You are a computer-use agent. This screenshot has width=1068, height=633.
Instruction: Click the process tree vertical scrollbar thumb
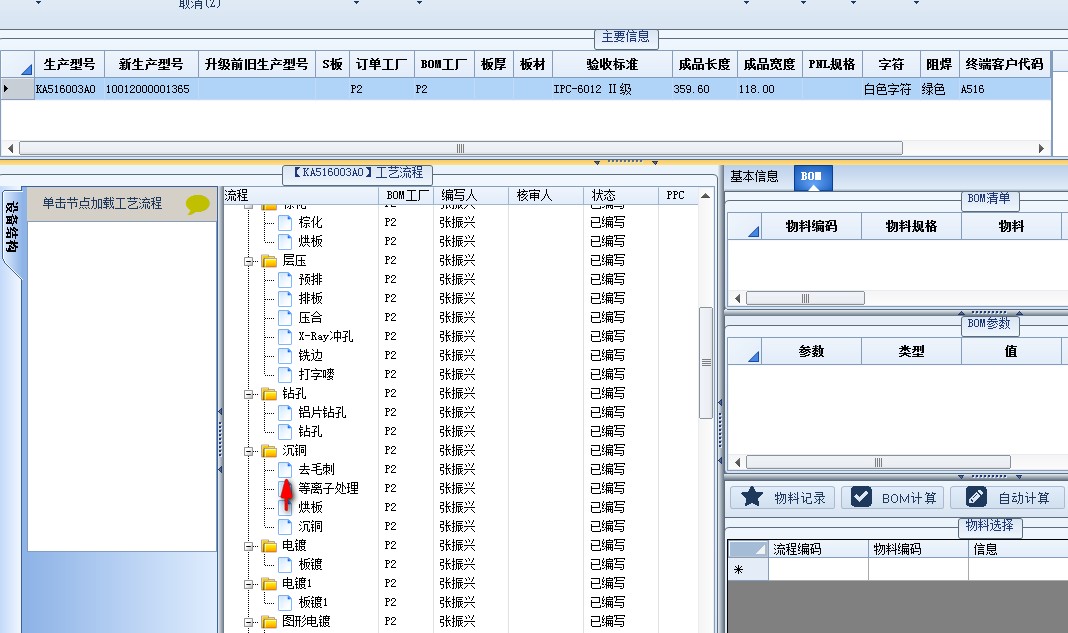pos(706,362)
